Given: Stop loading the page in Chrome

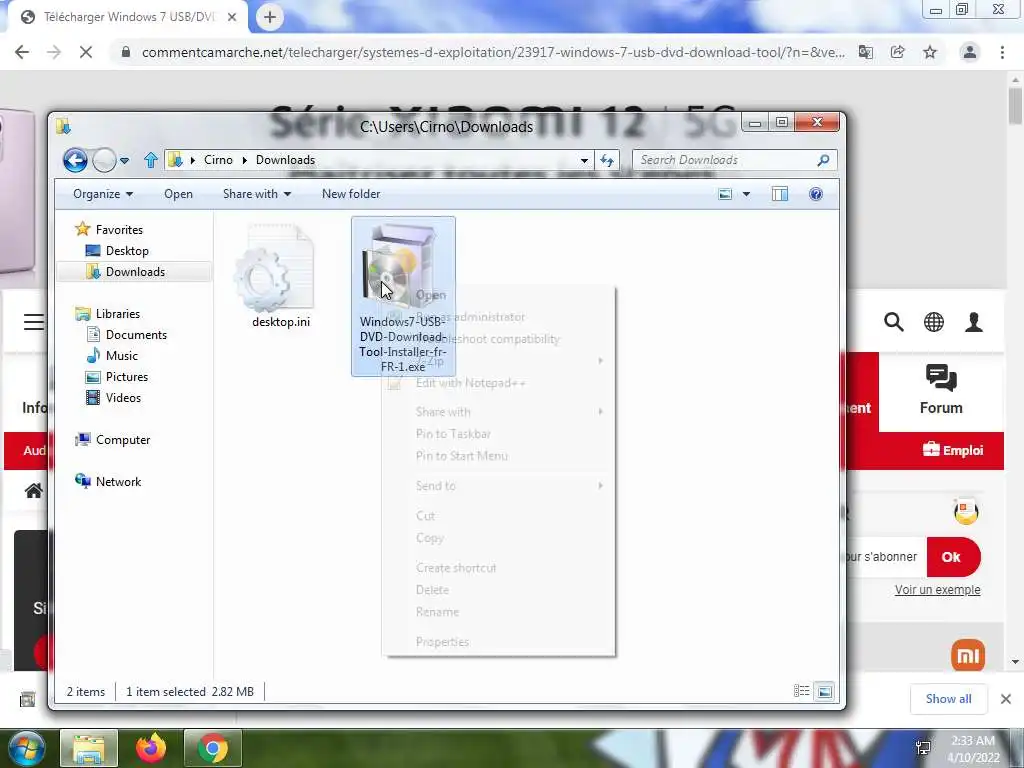Looking at the screenshot, I should click(x=86, y=52).
